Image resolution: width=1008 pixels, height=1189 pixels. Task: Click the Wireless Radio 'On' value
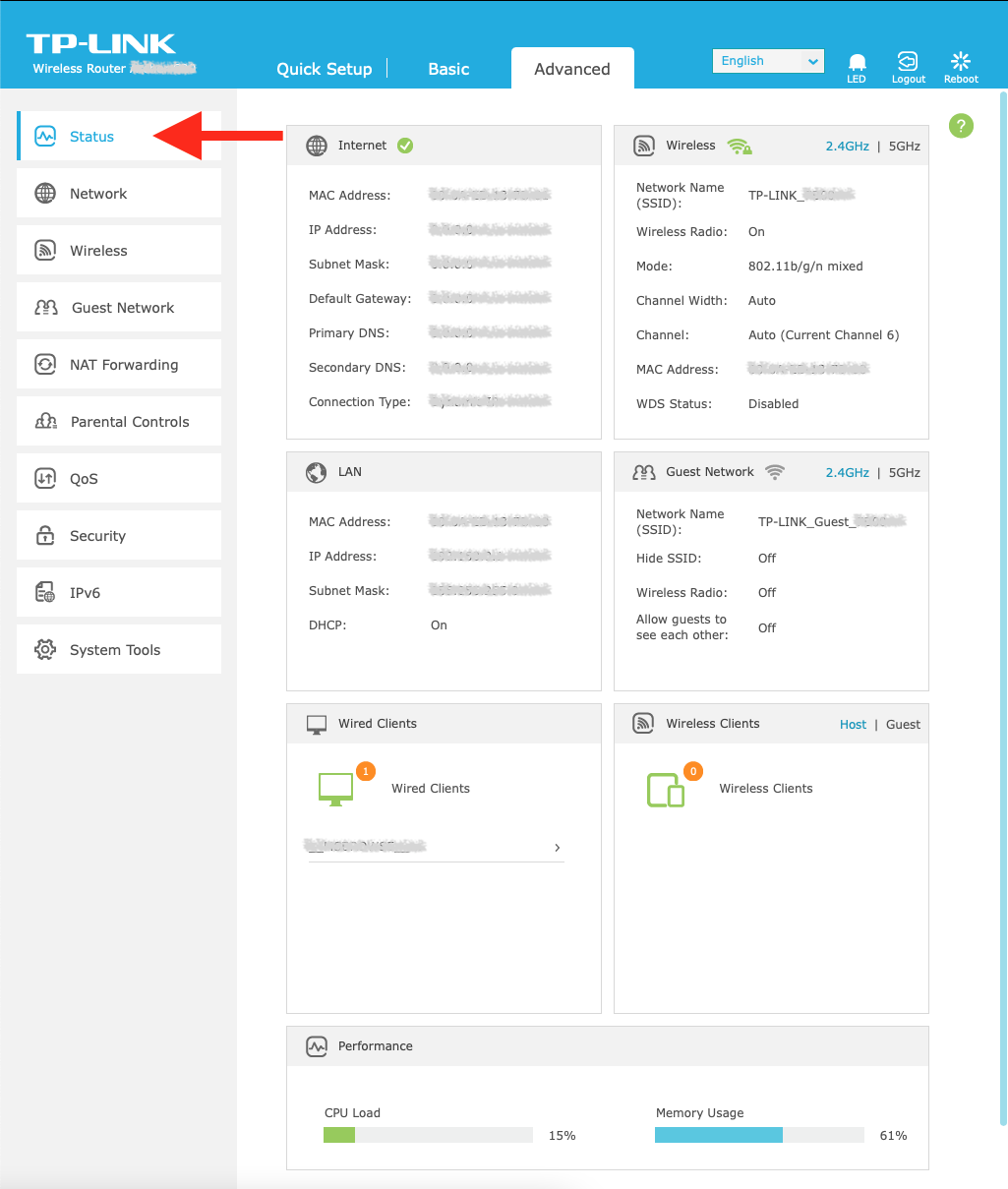[x=756, y=232]
